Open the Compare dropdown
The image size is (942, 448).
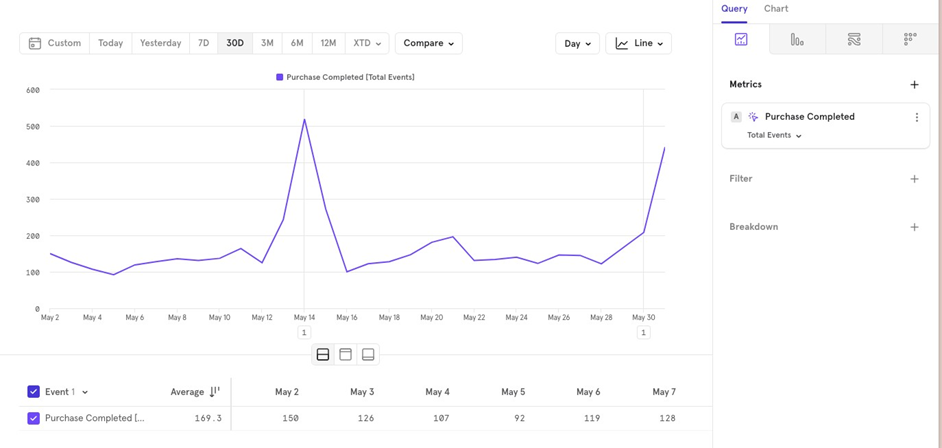428,43
